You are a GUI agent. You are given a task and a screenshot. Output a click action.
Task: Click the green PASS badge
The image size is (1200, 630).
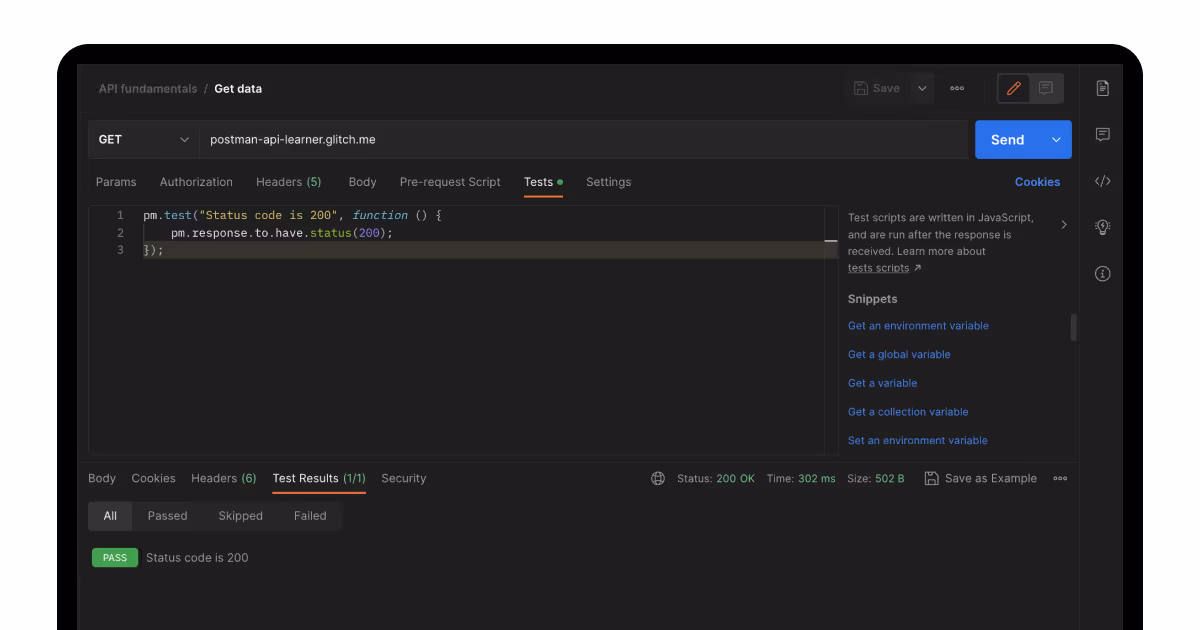pyautogui.click(x=115, y=558)
